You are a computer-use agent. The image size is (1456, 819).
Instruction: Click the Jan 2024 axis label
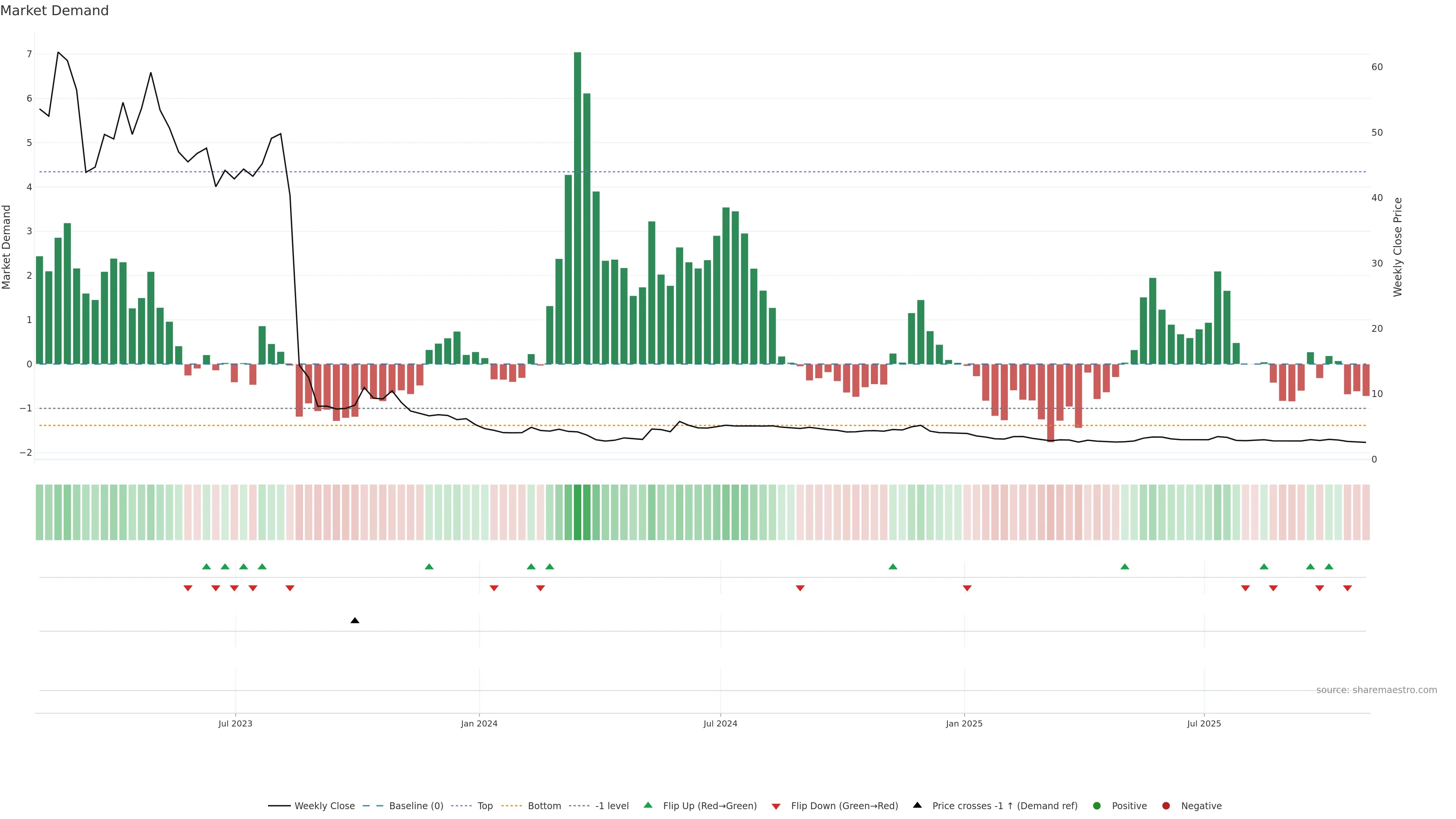click(x=479, y=723)
